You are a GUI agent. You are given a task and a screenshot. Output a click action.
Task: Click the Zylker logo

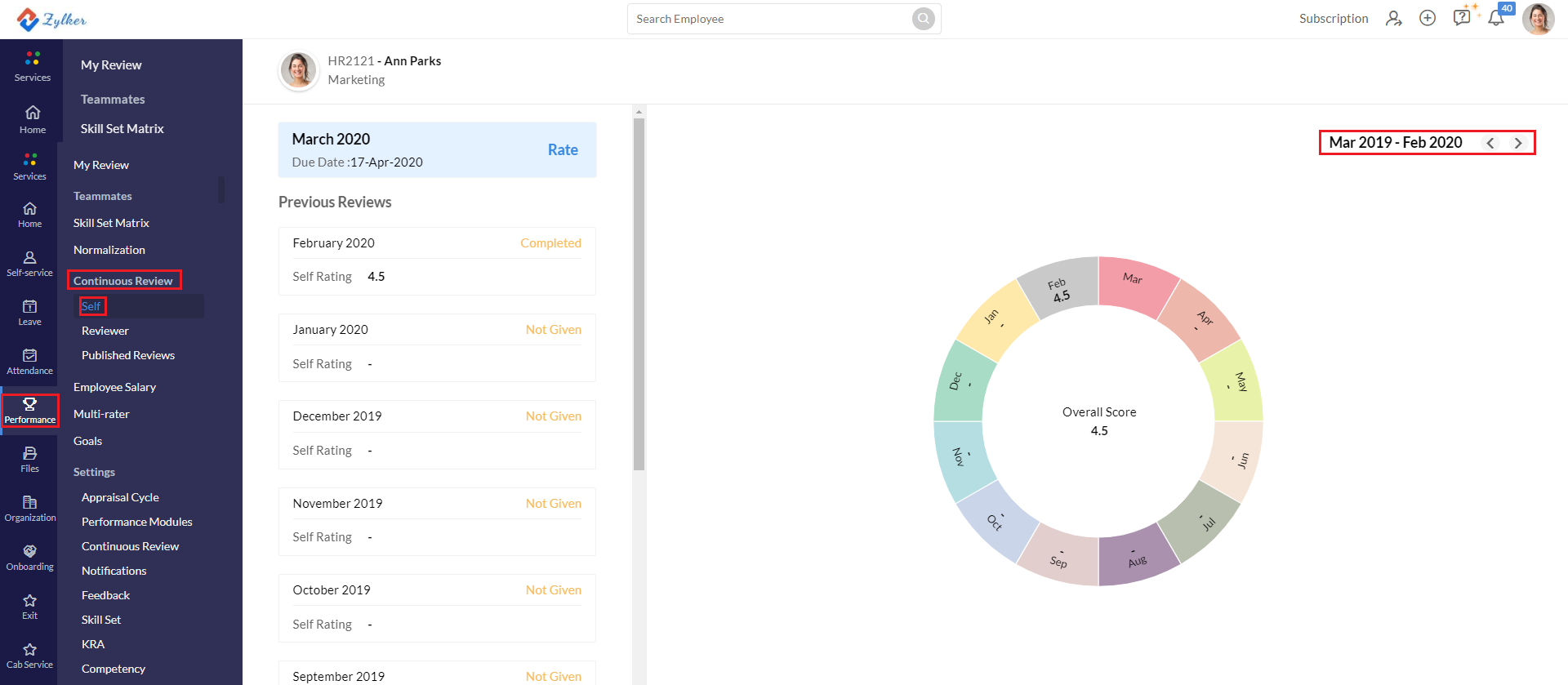pyautogui.click(x=51, y=19)
